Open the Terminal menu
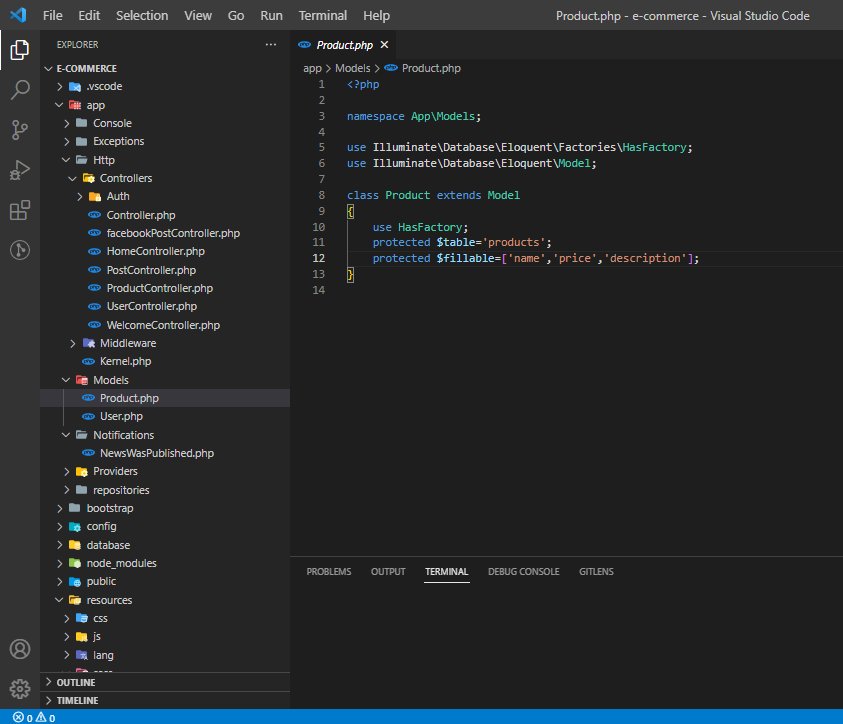The height and width of the screenshot is (724, 843). click(322, 15)
